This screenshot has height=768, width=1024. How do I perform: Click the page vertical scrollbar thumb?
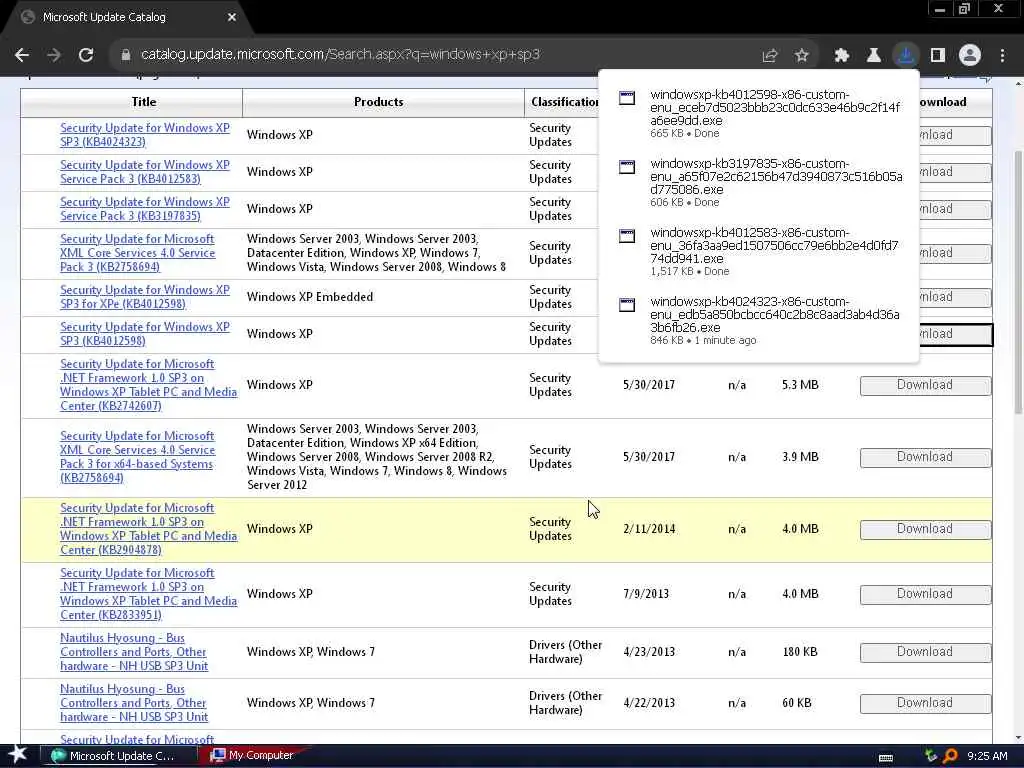point(1018,281)
